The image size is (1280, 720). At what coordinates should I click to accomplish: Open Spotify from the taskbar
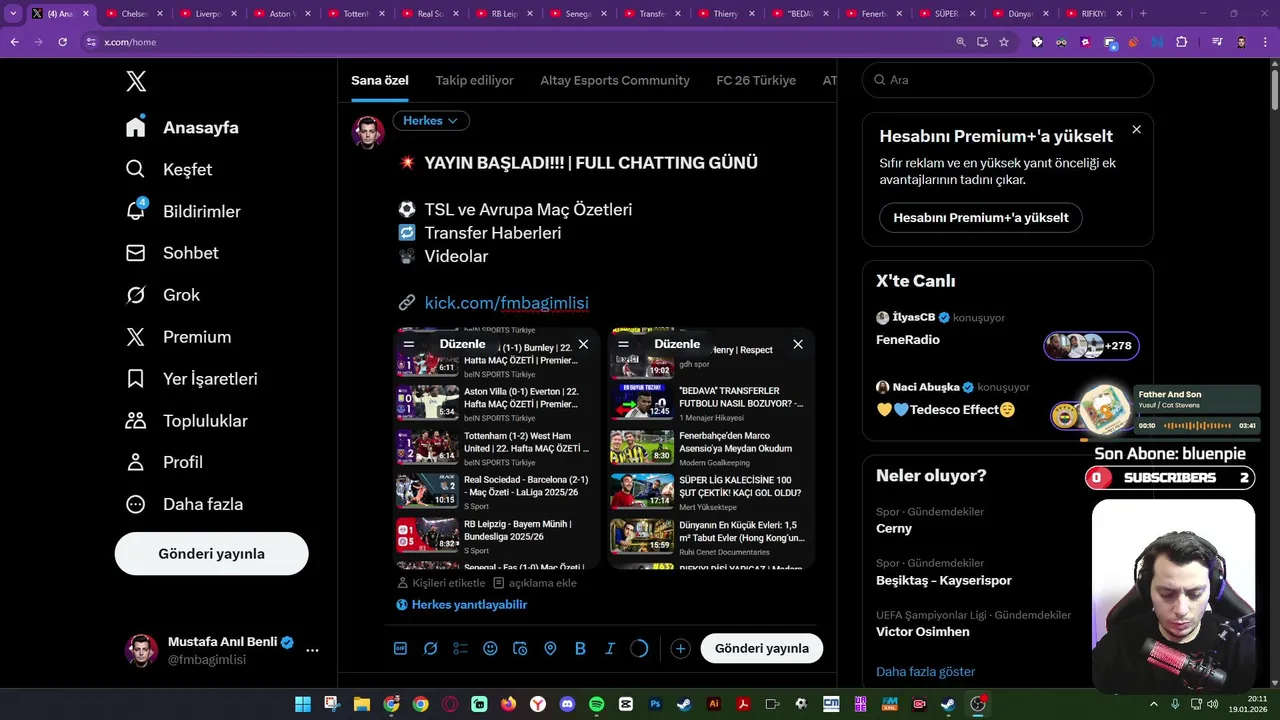pyautogui.click(x=597, y=704)
